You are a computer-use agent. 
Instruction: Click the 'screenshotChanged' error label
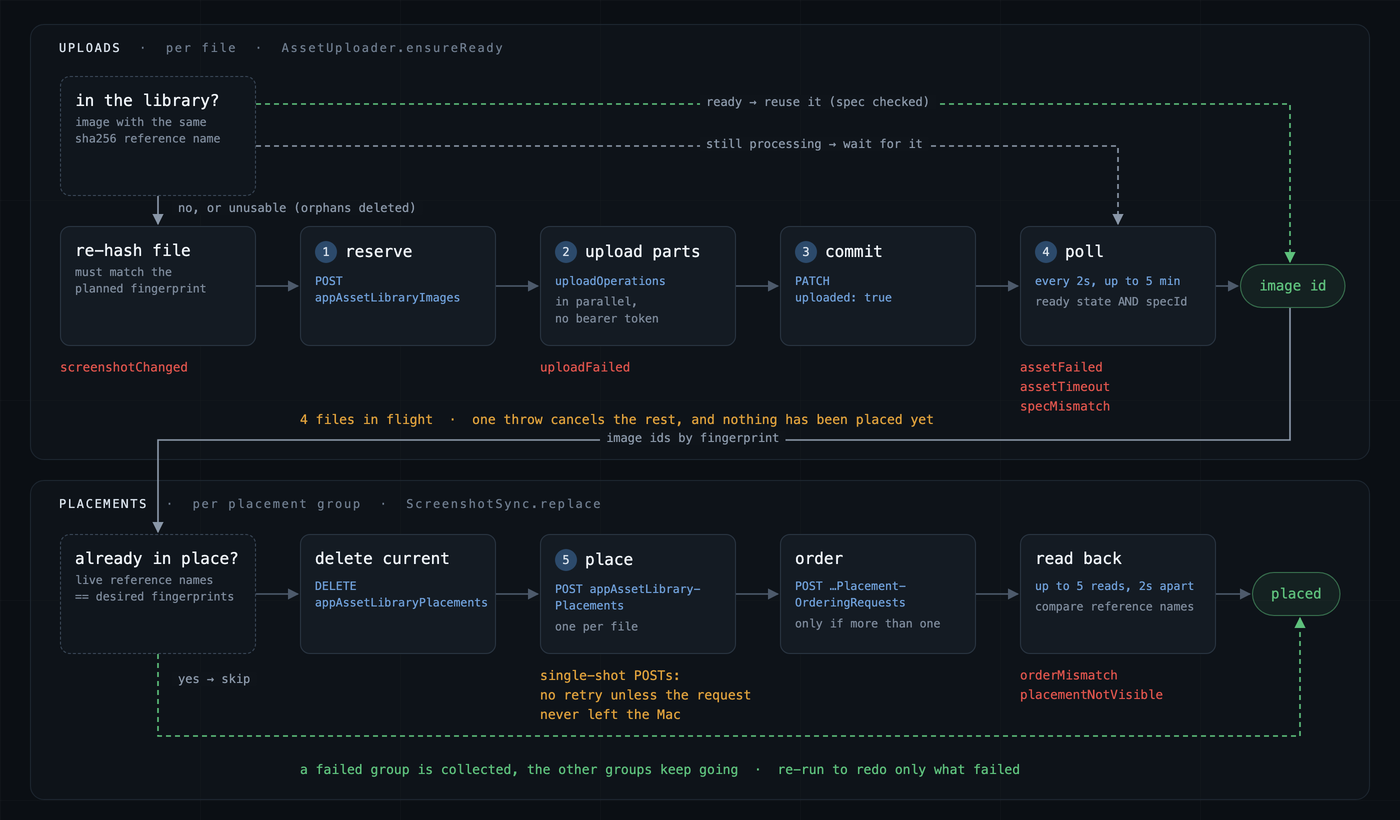[124, 367]
